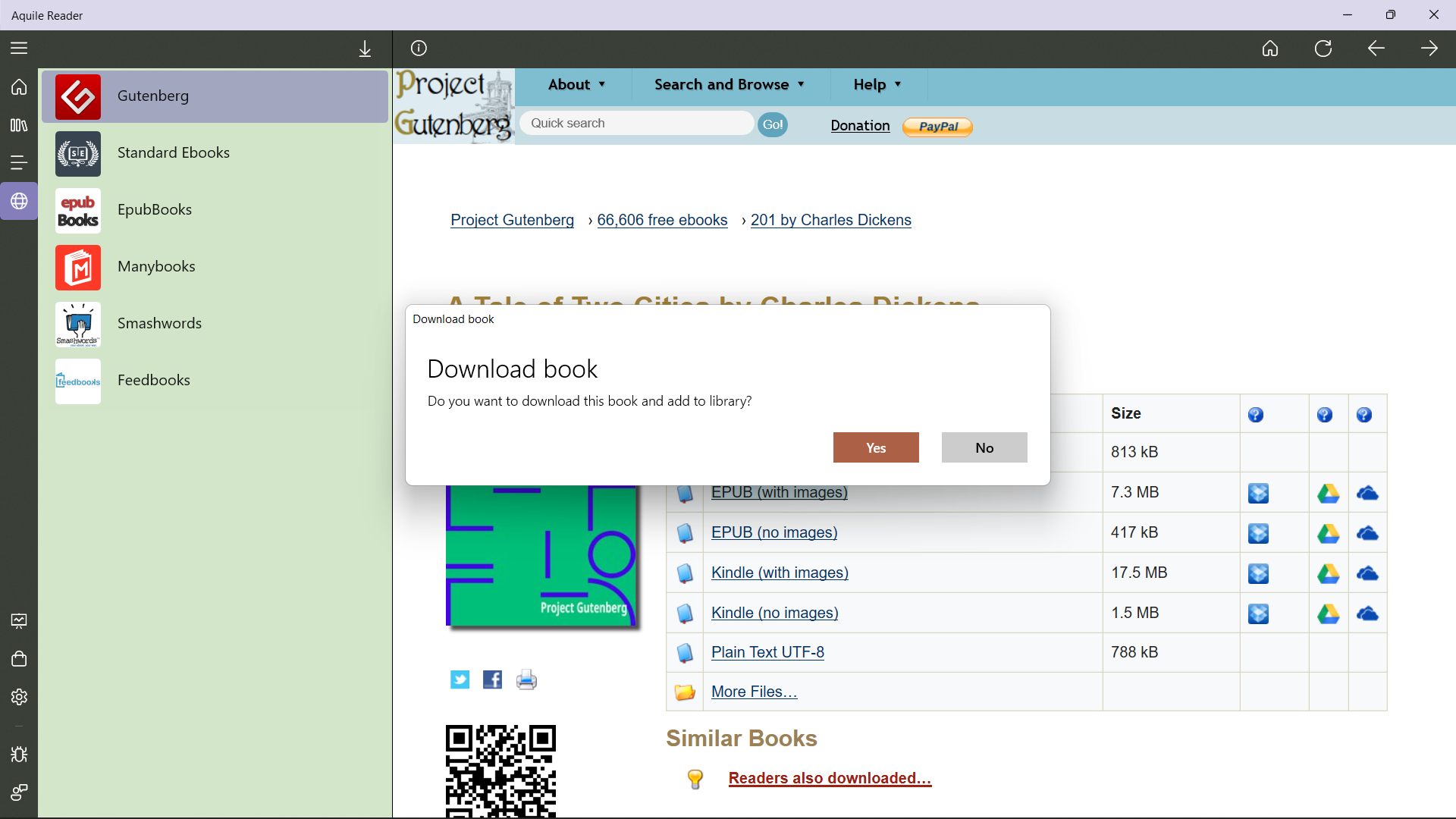
Task: Click the Project Gutenberg logo
Action: click(454, 106)
